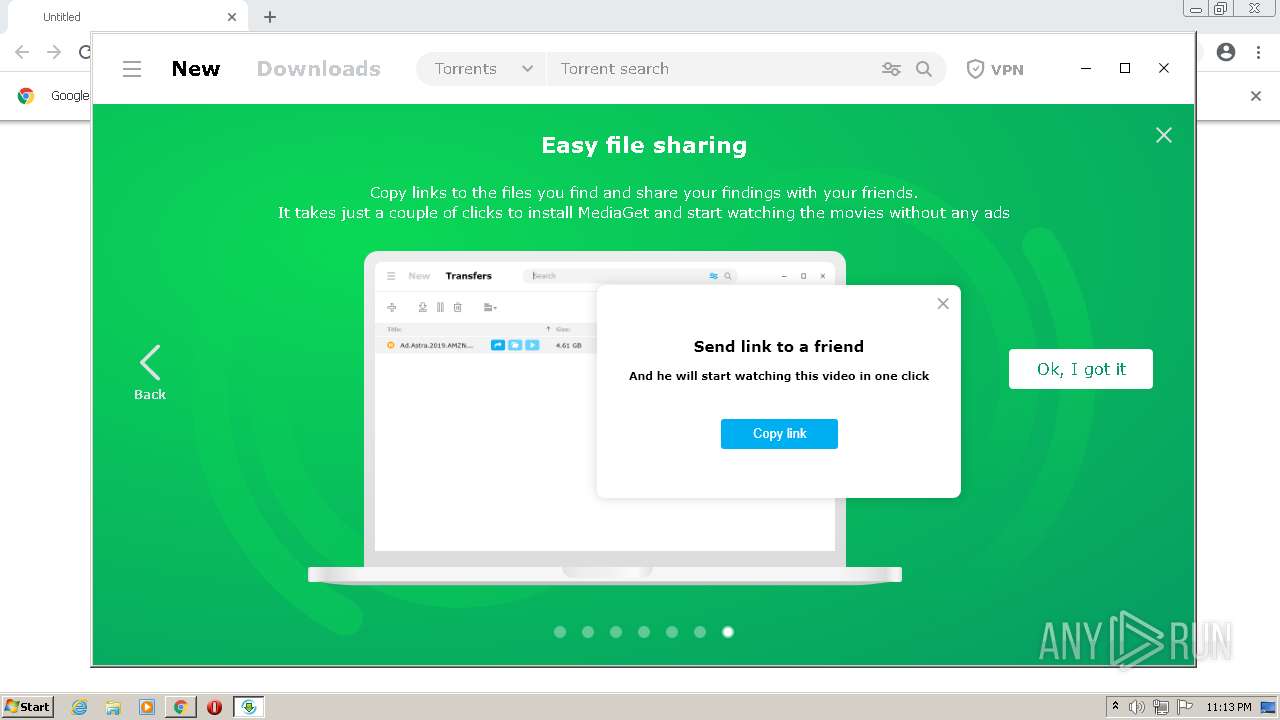Click the search magnifier icon
Screen dimensions: 1280x720
[924, 69]
